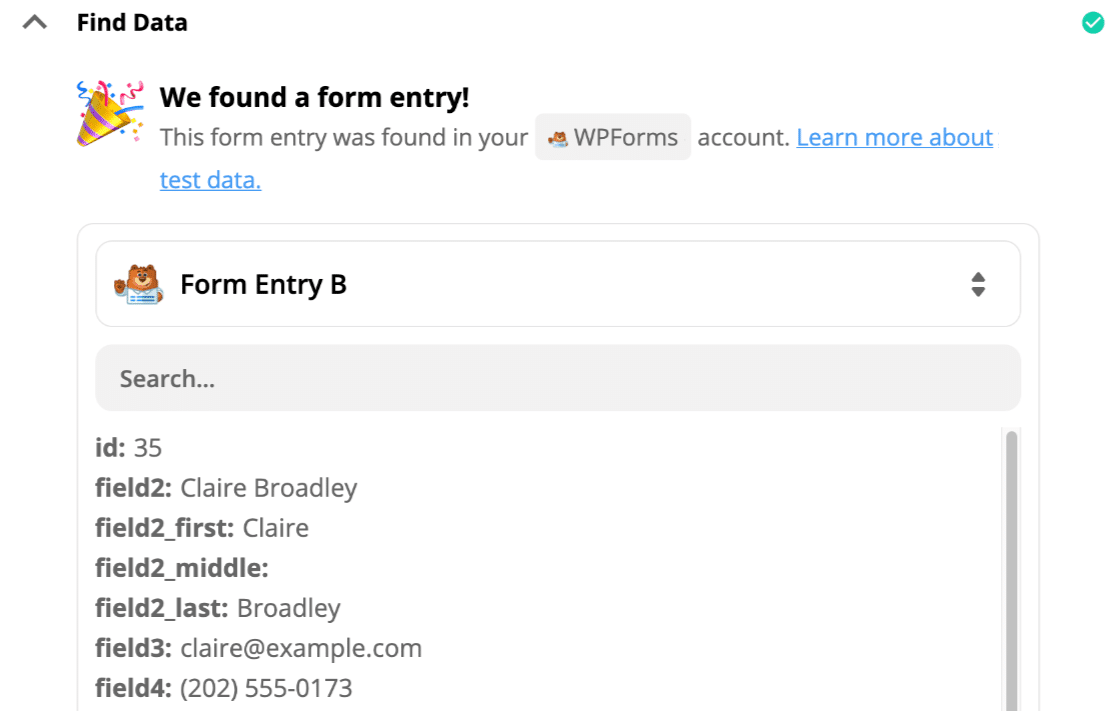
Task: Select the field3 email address row
Action: 258,648
